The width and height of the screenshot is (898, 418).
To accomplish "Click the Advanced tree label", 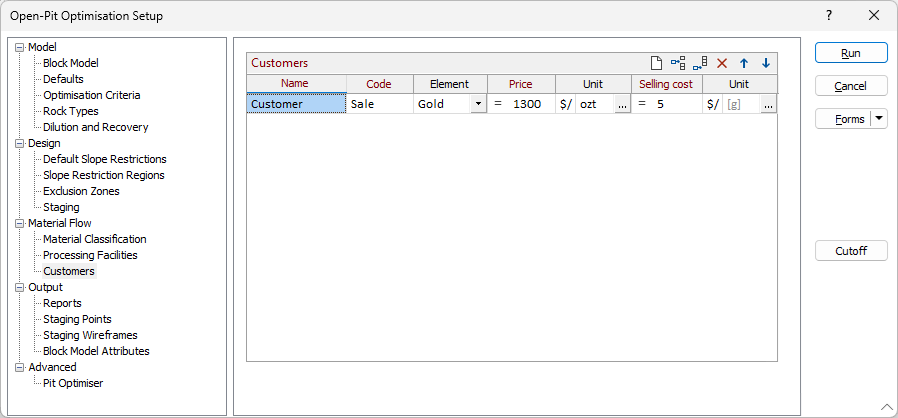I will click(52, 367).
